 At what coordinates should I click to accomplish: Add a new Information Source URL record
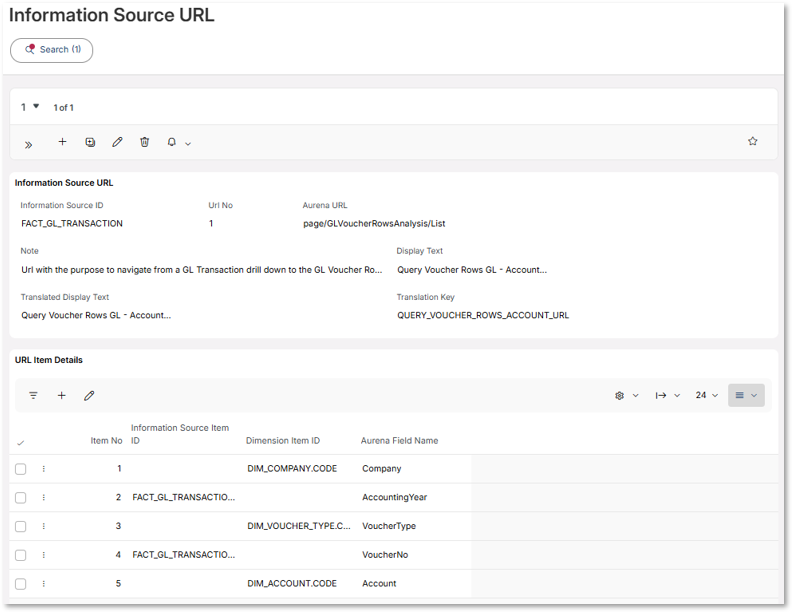coord(62,142)
